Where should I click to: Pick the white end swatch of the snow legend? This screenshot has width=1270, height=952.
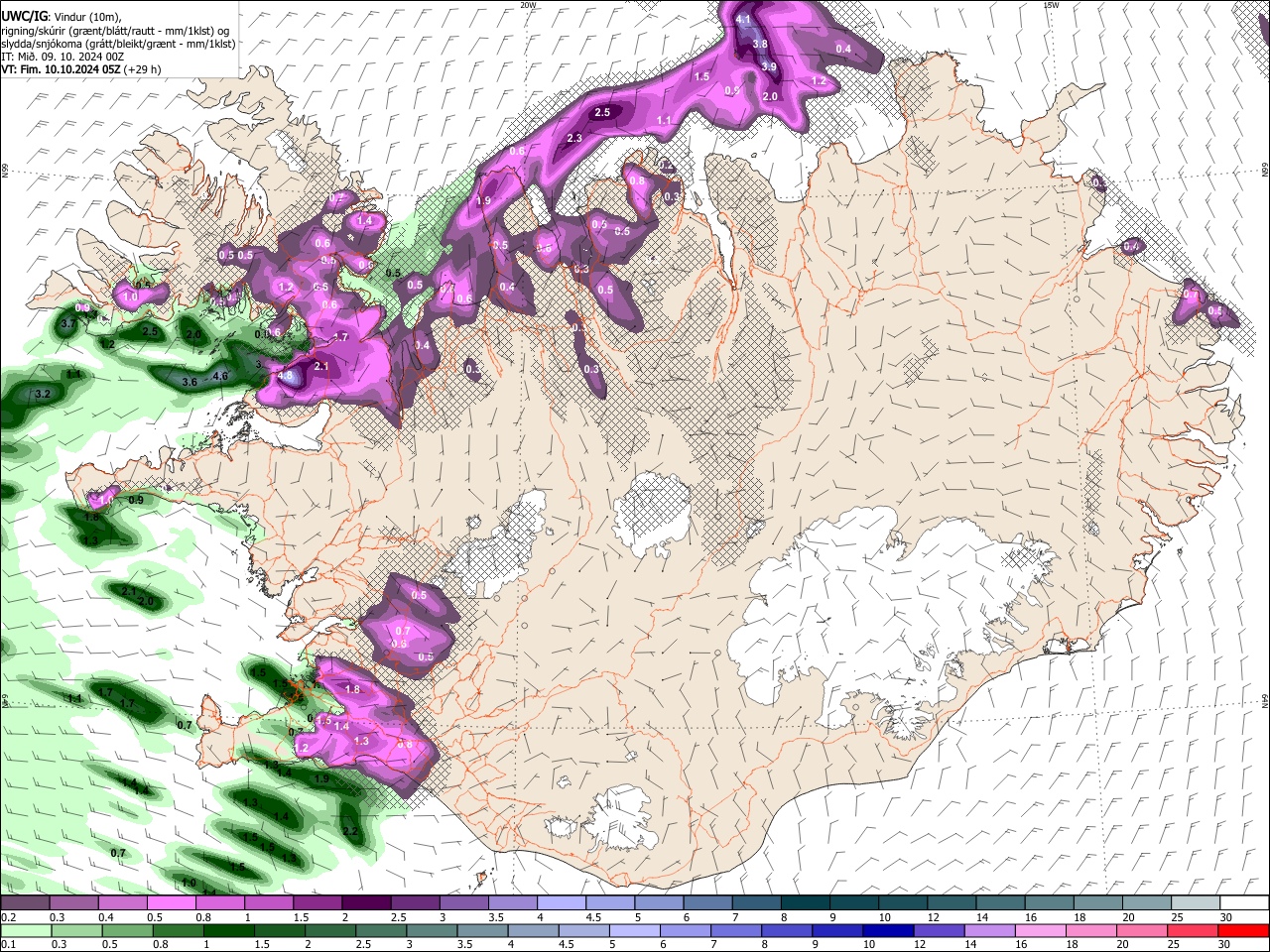[x=1244, y=903]
